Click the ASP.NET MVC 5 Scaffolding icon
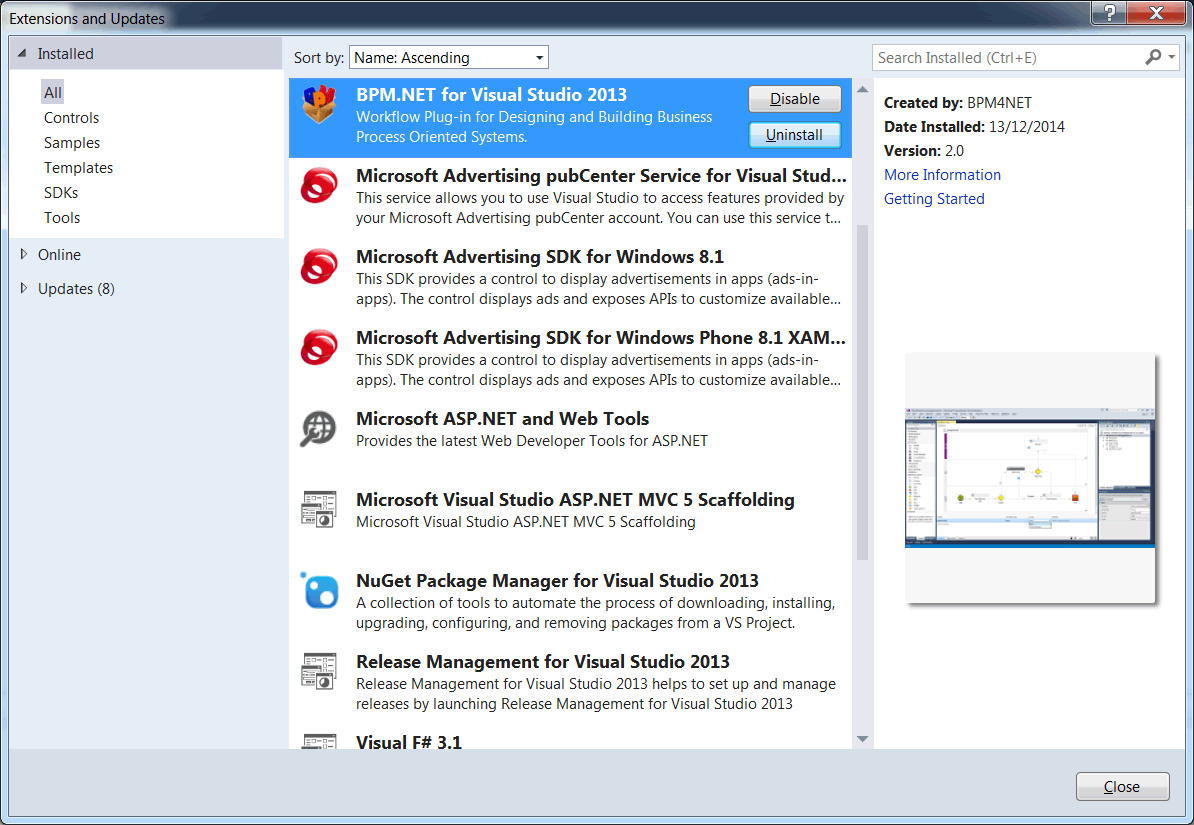 click(319, 510)
